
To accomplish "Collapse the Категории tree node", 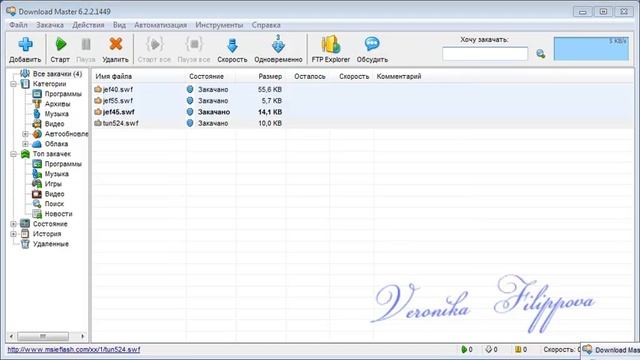I will pyautogui.click(x=13, y=84).
